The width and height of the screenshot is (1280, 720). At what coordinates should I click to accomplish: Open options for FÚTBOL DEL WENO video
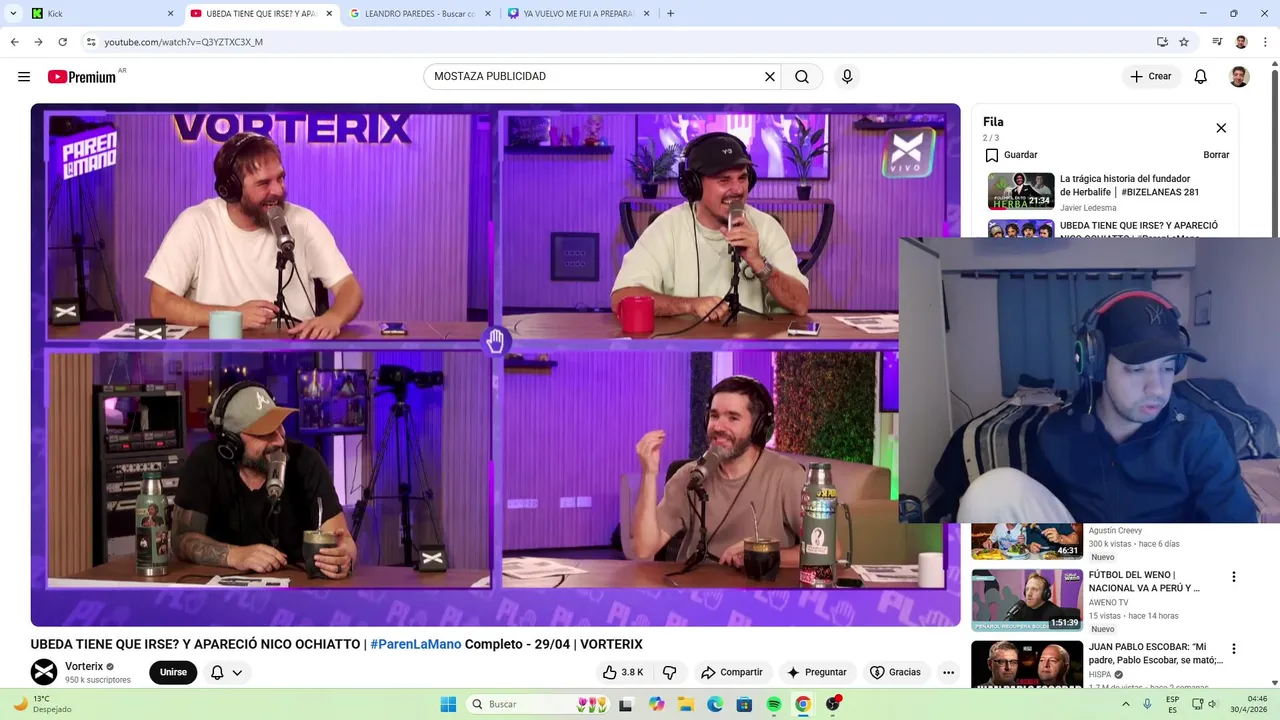[1233, 577]
